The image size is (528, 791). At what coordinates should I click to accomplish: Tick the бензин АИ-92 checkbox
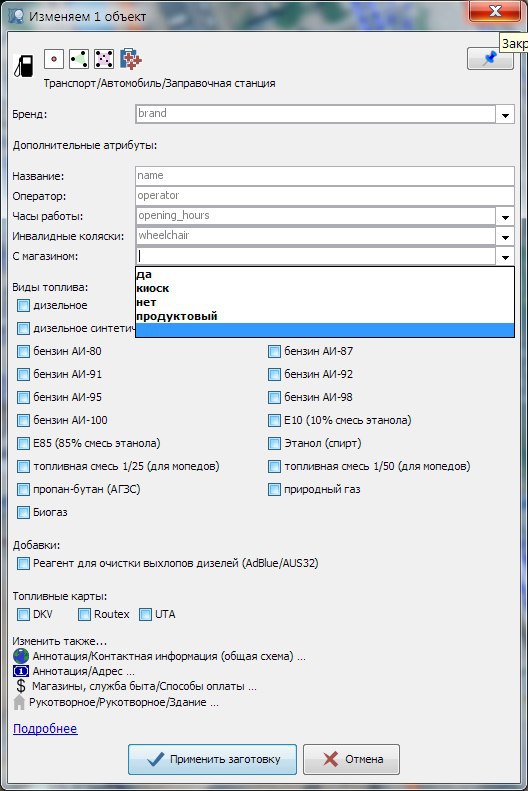coord(274,374)
